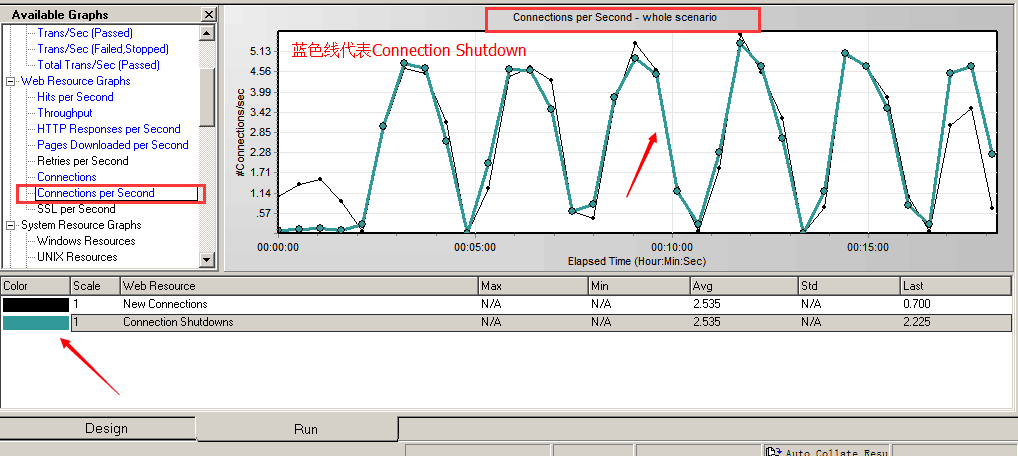Click the Scale column header
The image size is (1018, 456).
(95, 286)
